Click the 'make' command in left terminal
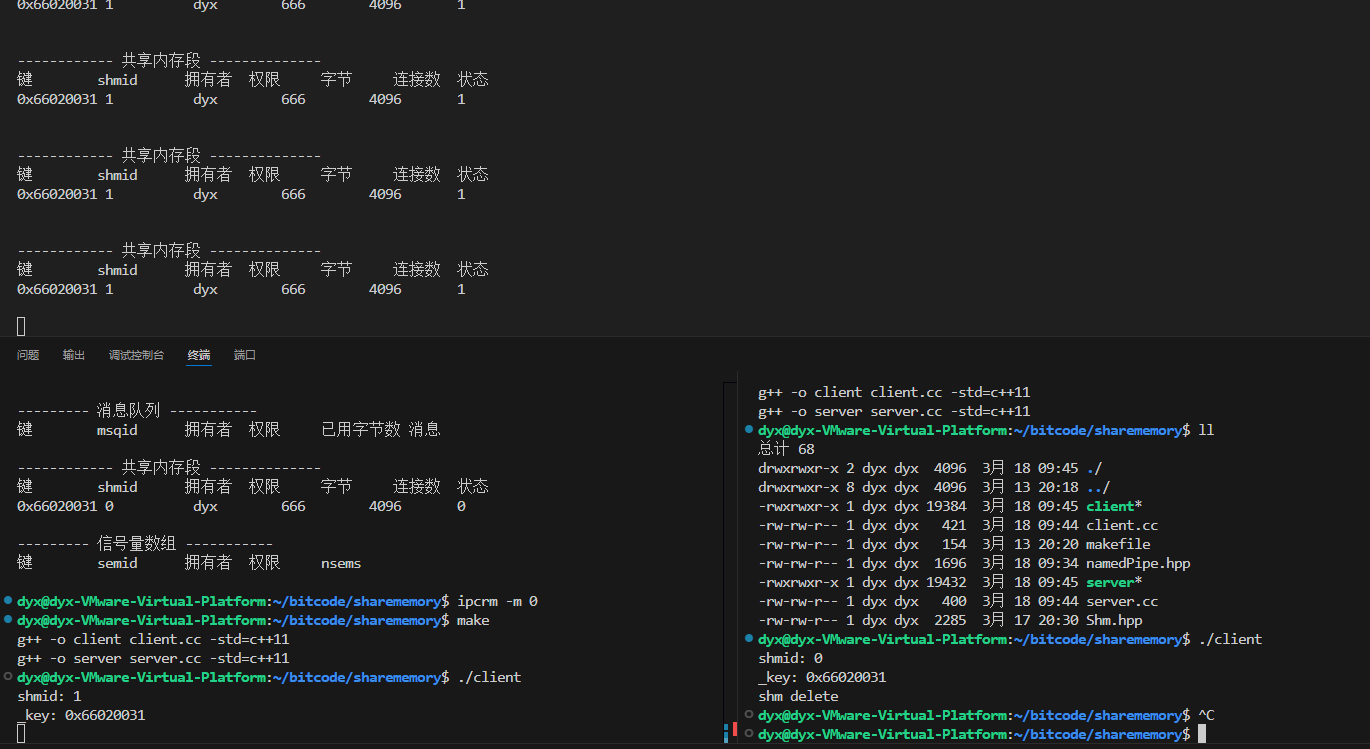1370x749 pixels. pyautogui.click(x=473, y=620)
